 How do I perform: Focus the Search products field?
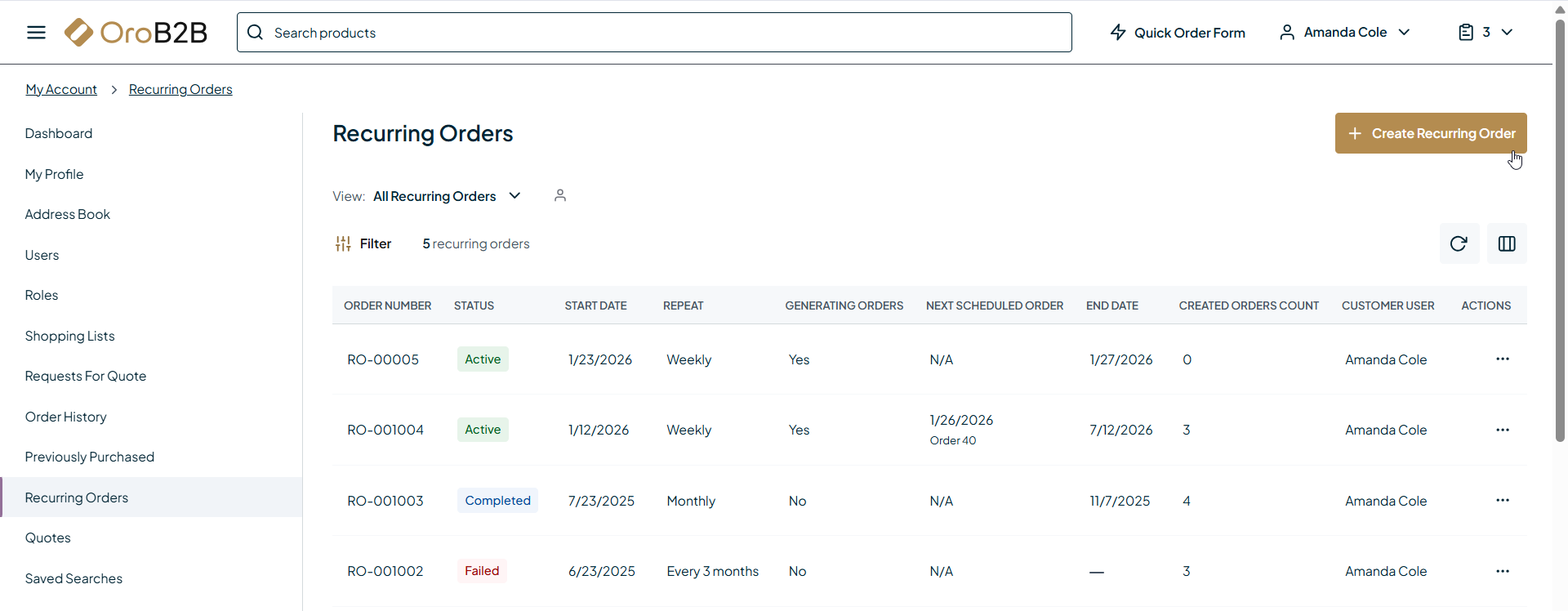(653, 33)
